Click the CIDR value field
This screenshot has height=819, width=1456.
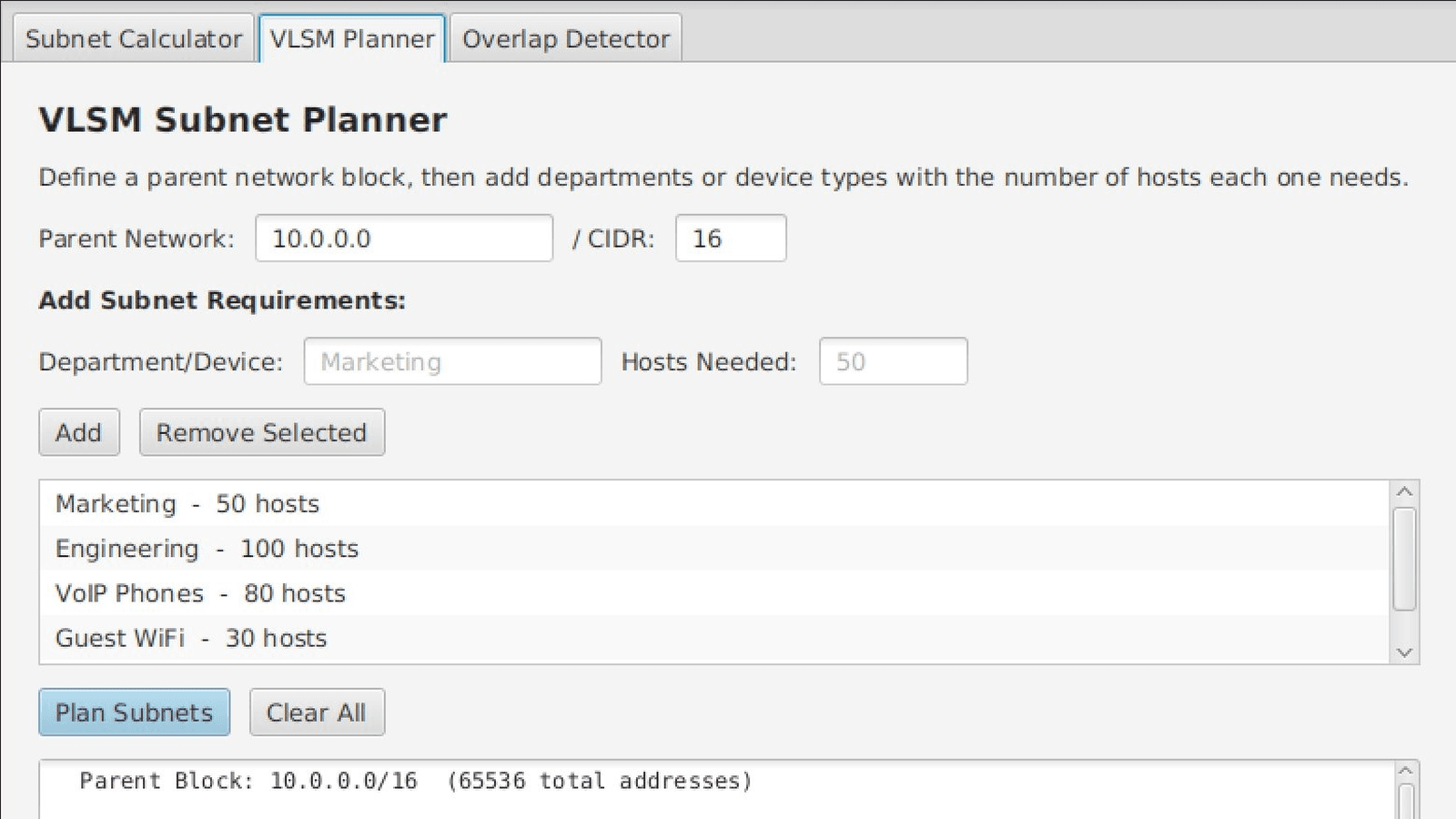point(730,238)
